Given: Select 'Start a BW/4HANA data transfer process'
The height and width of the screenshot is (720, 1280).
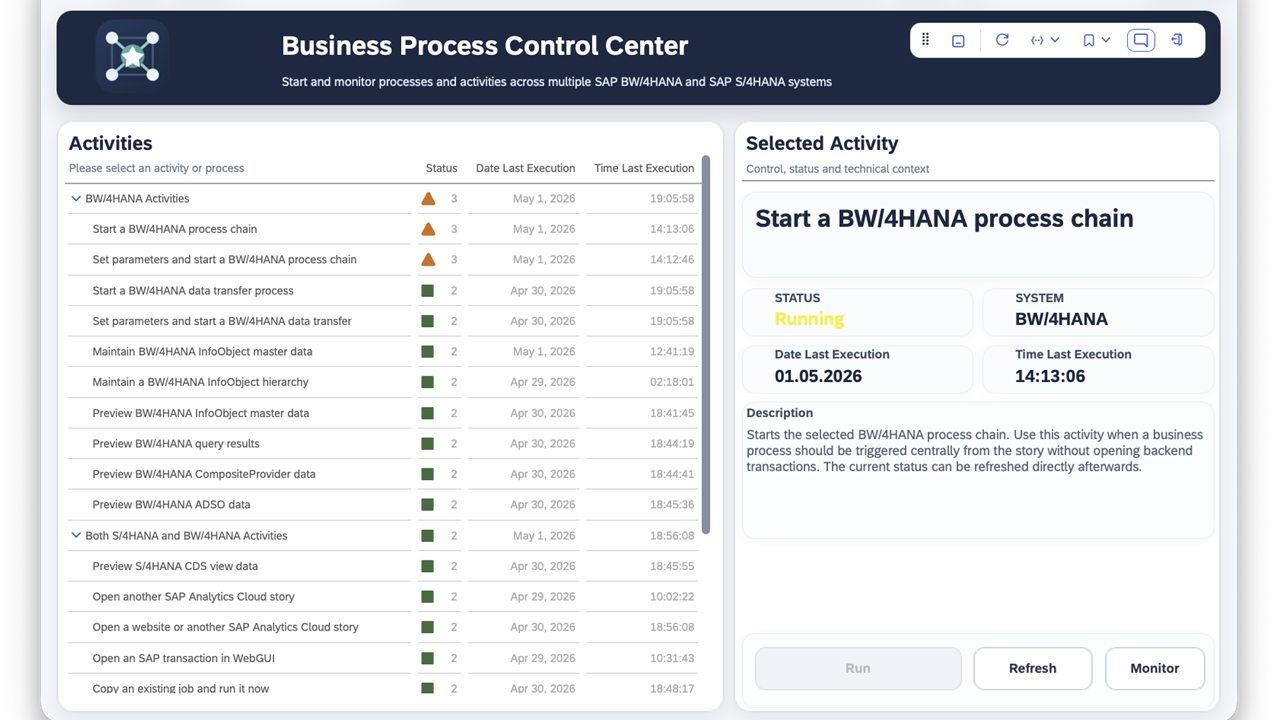Looking at the screenshot, I should [x=193, y=291].
